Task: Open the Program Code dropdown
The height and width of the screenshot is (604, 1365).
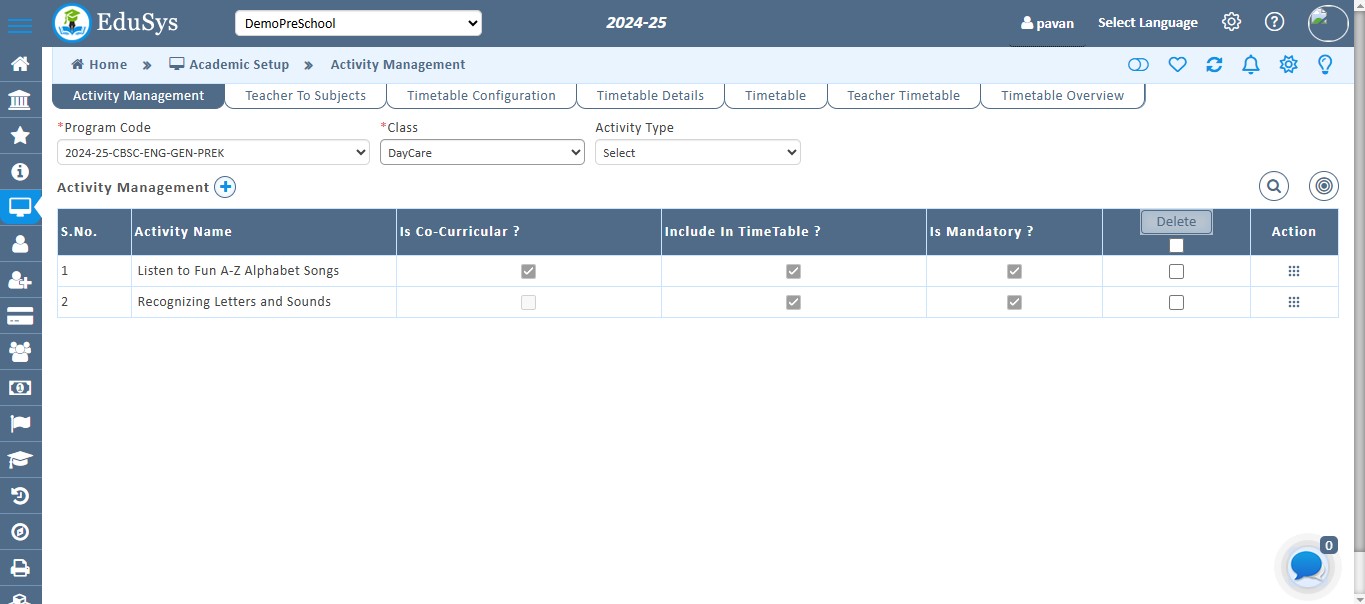Action: coord(214,153)
